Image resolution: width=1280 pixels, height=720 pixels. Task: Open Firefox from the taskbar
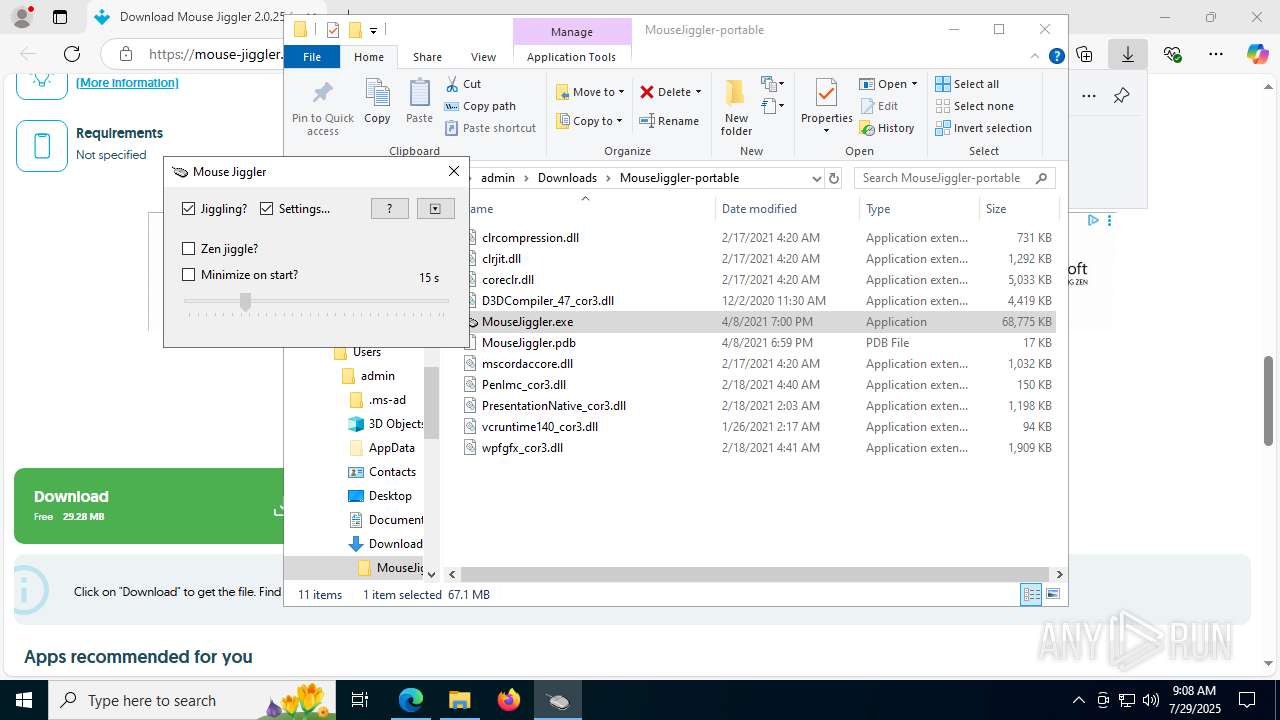coord(509,700)
